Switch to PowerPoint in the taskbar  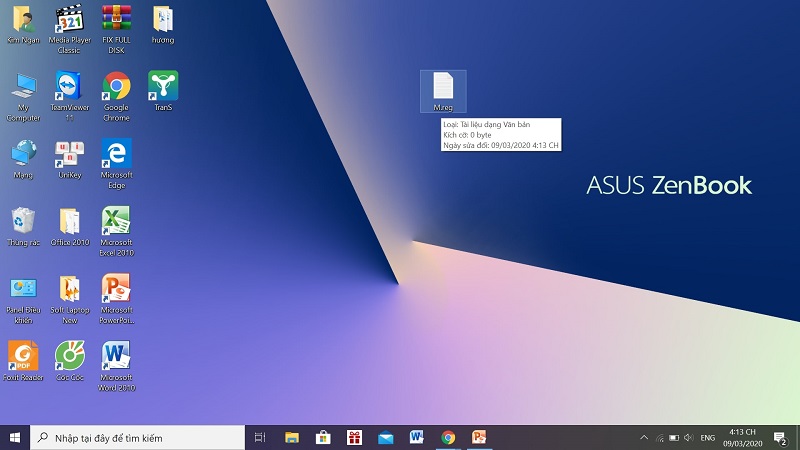coord(479,437)
